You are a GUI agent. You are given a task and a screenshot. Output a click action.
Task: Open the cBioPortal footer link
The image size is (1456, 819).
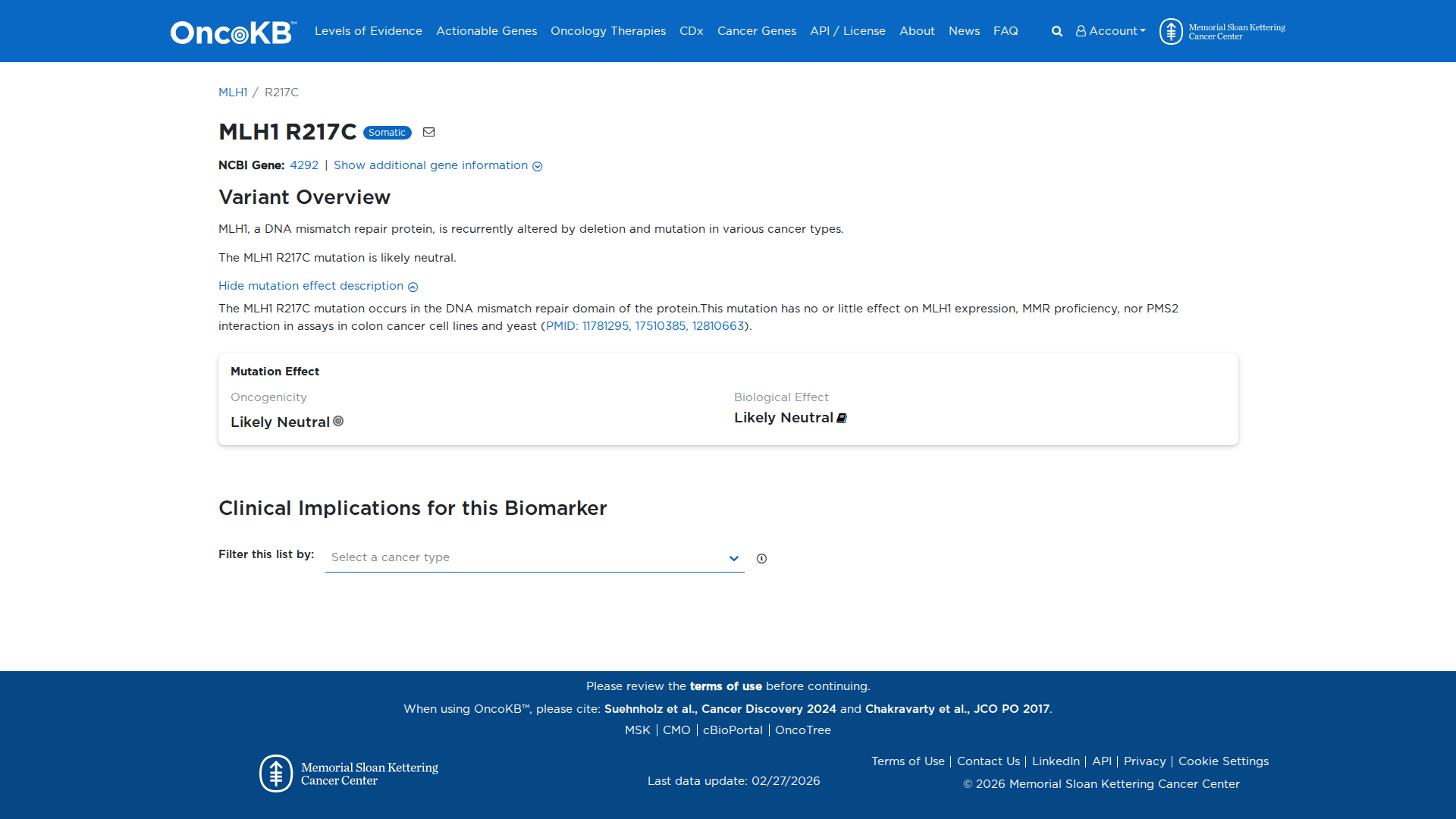732,730
